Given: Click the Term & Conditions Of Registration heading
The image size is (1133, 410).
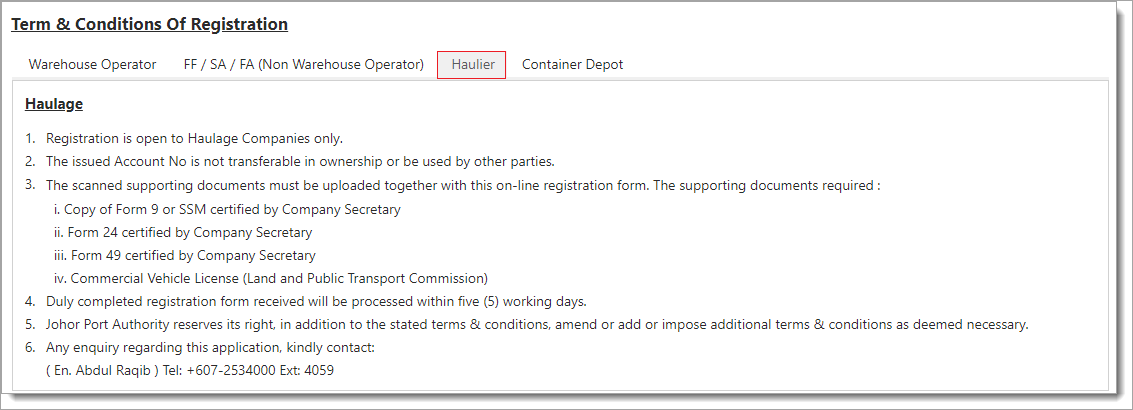Looking at the screenshot, I should click(149, 24).
